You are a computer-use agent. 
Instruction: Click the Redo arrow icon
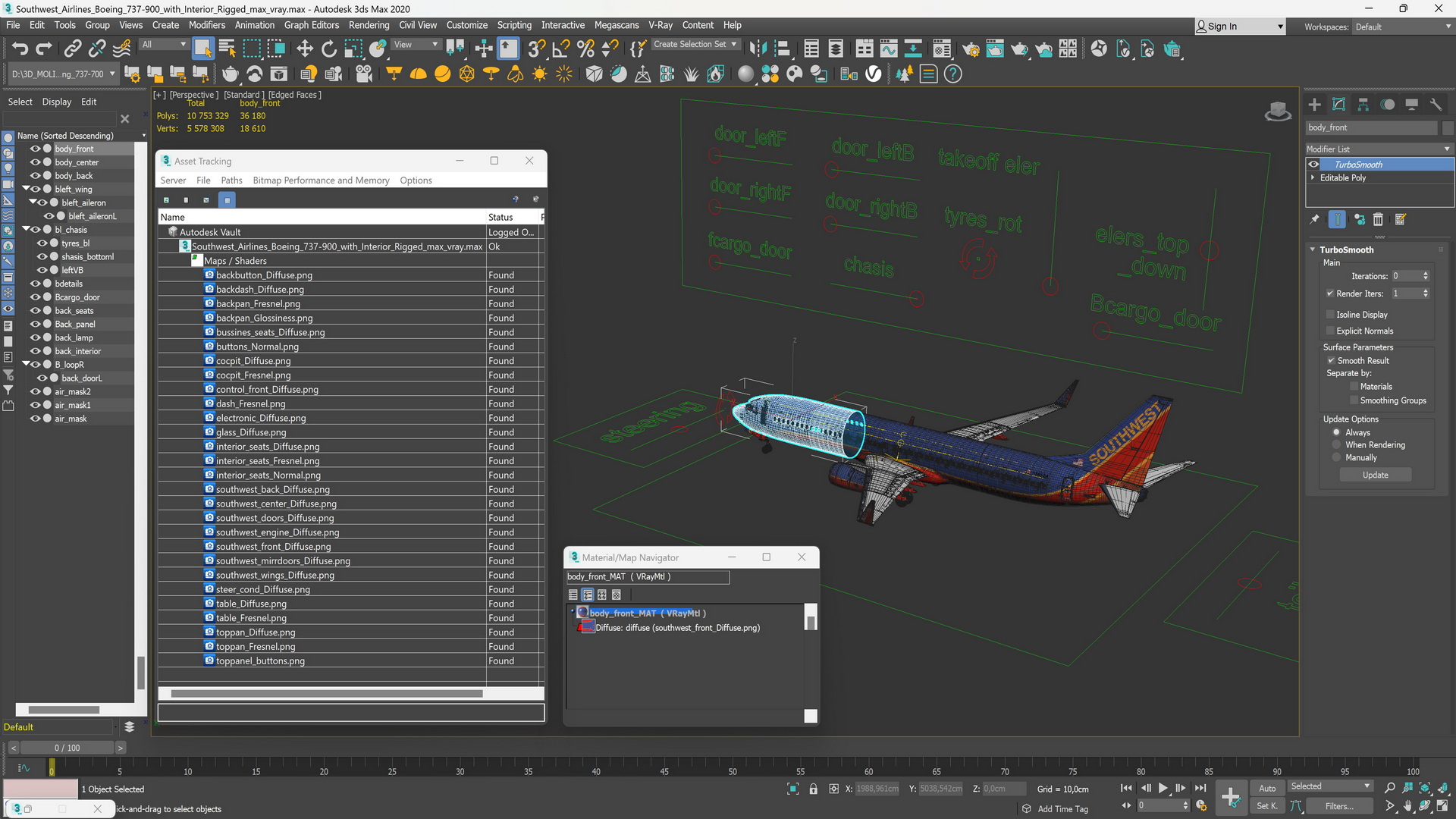44,49
